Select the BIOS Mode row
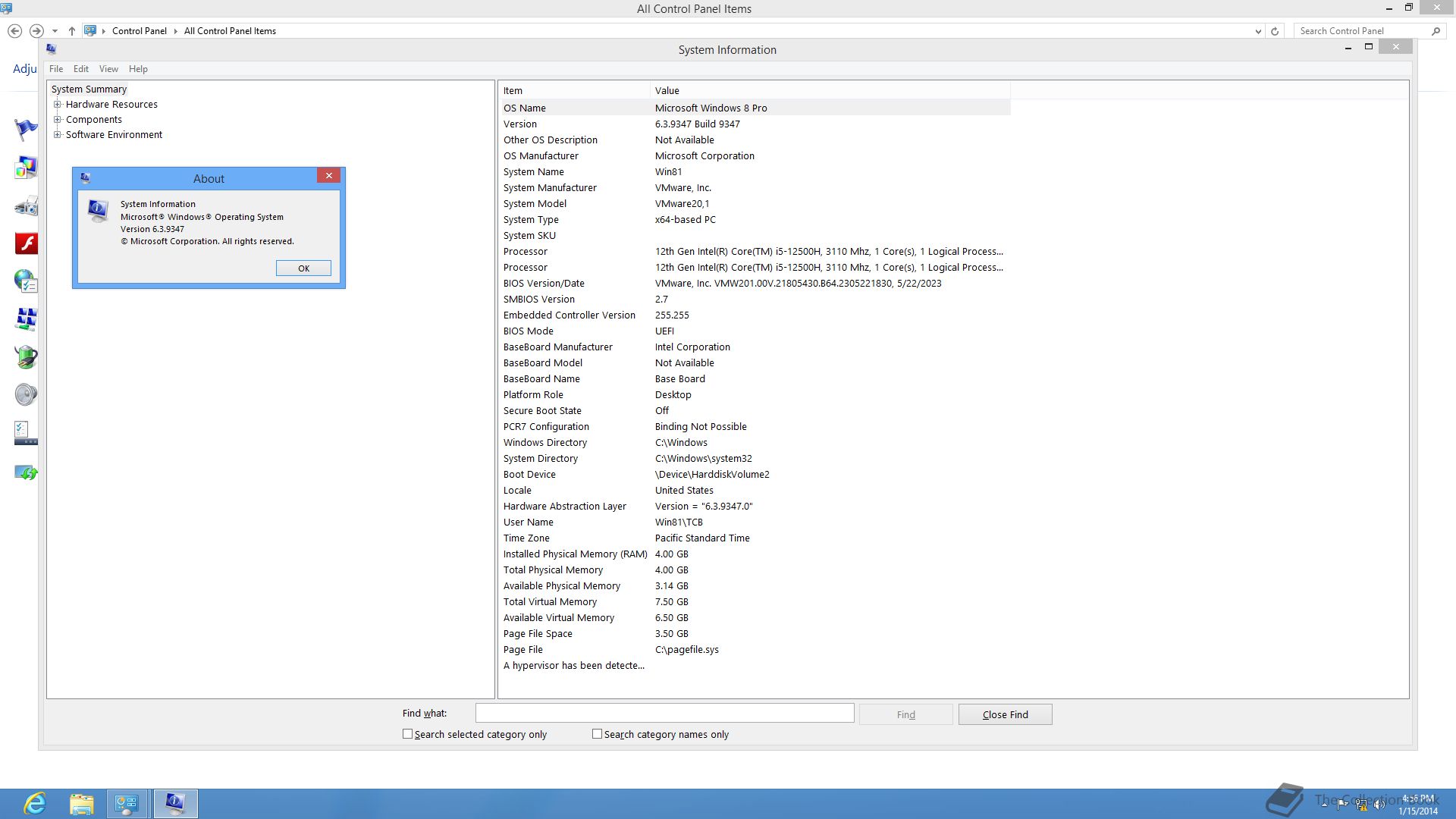 click(755, 331)
